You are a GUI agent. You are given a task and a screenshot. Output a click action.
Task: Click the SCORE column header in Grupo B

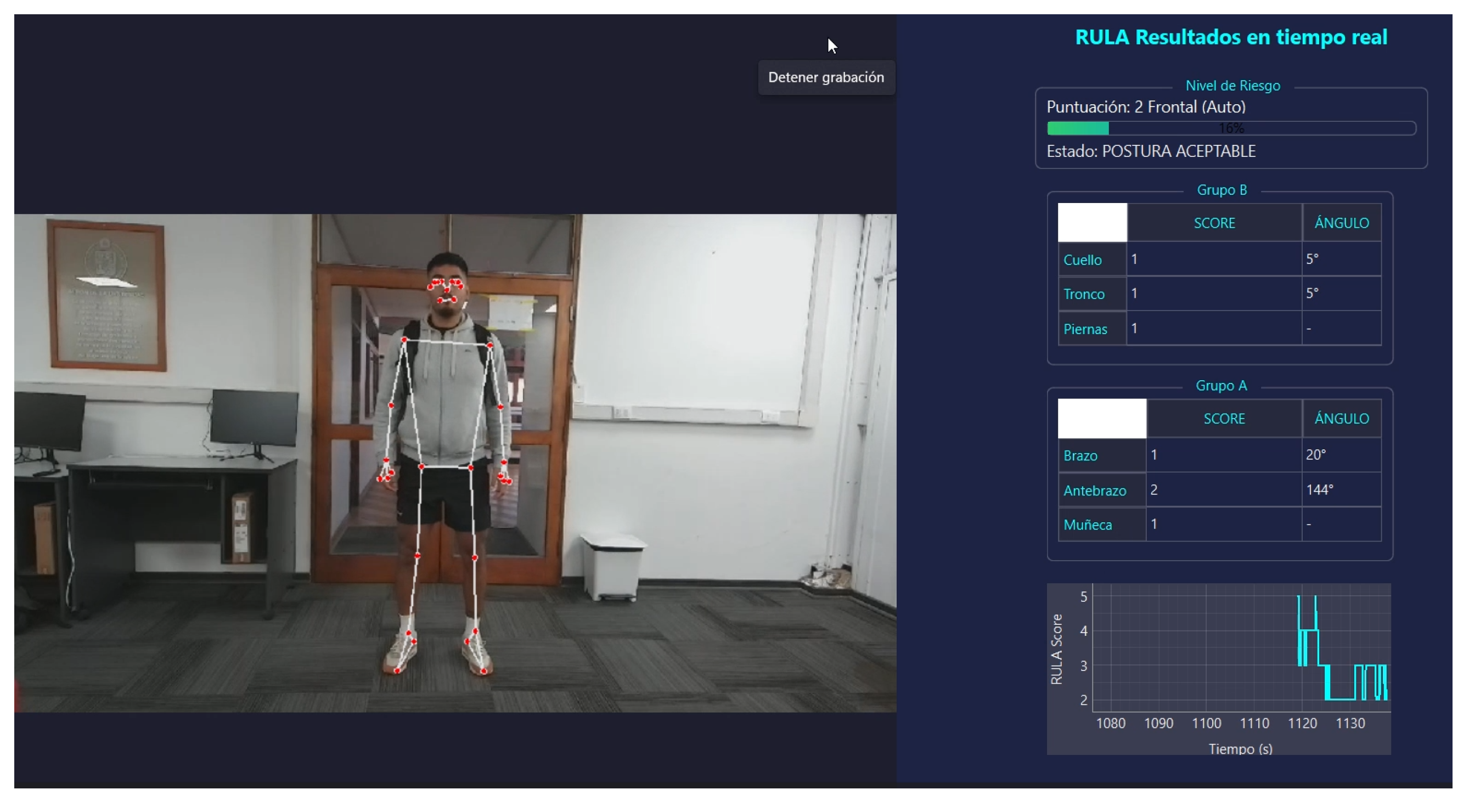click(1214, 223)
